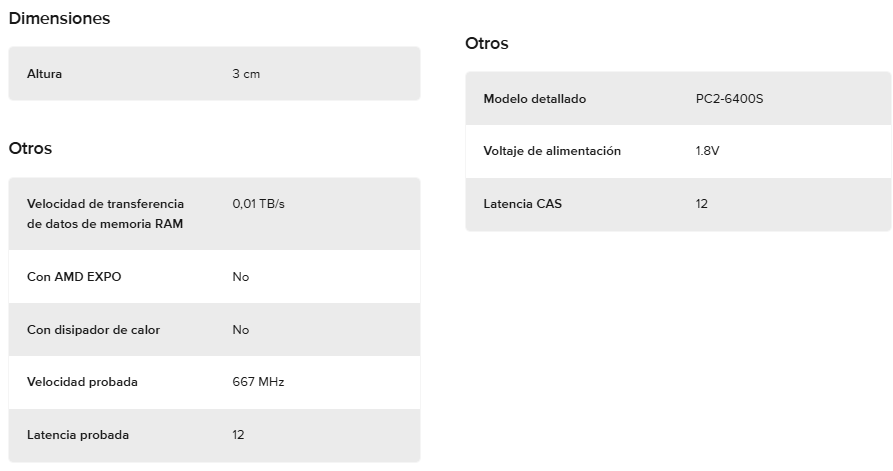
Task: Click the Latencia probada value 12
Action: pyautogui.click(x=238, y=435)
